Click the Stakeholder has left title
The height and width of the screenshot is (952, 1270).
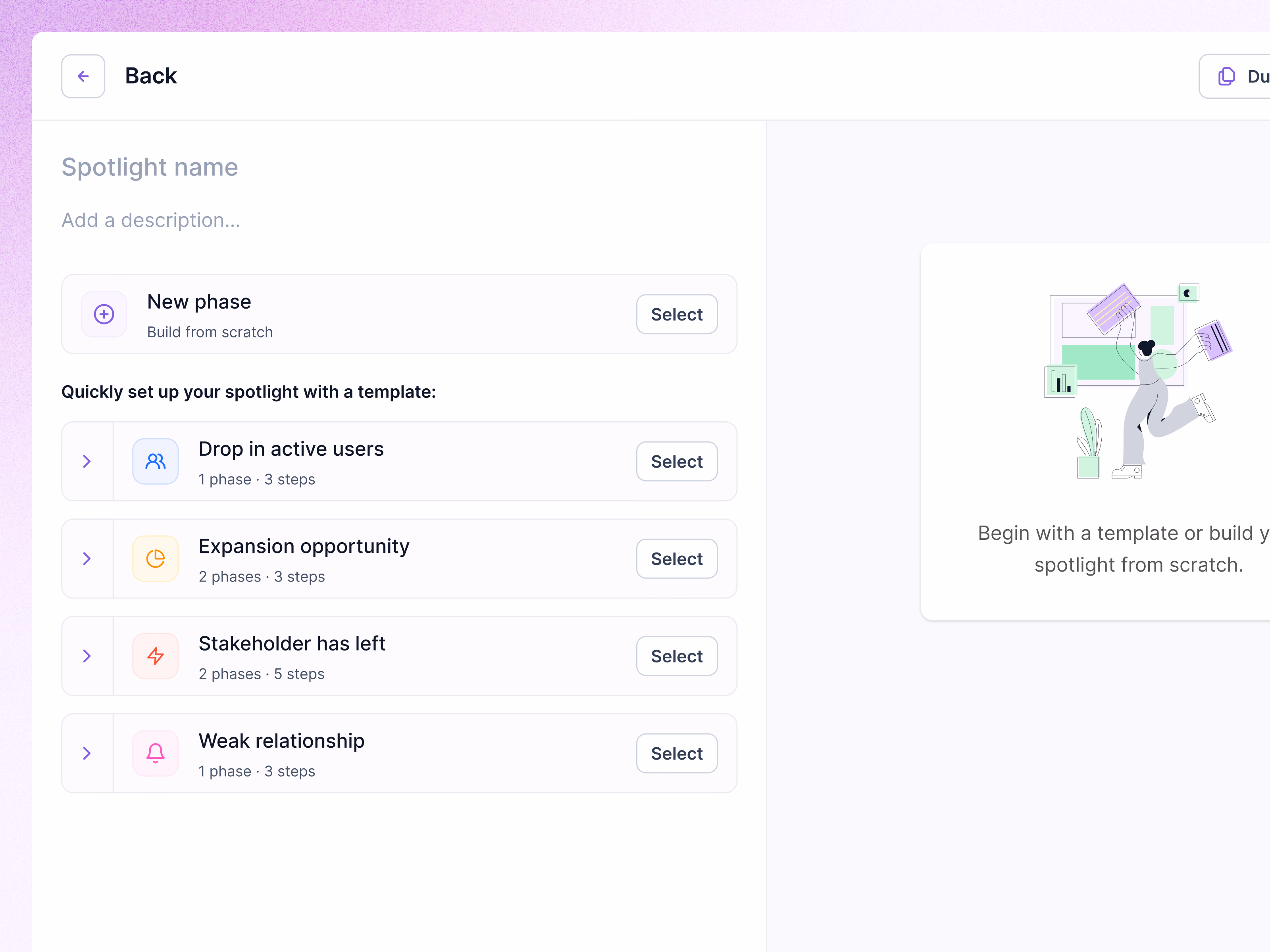click(x=292, y=644)
